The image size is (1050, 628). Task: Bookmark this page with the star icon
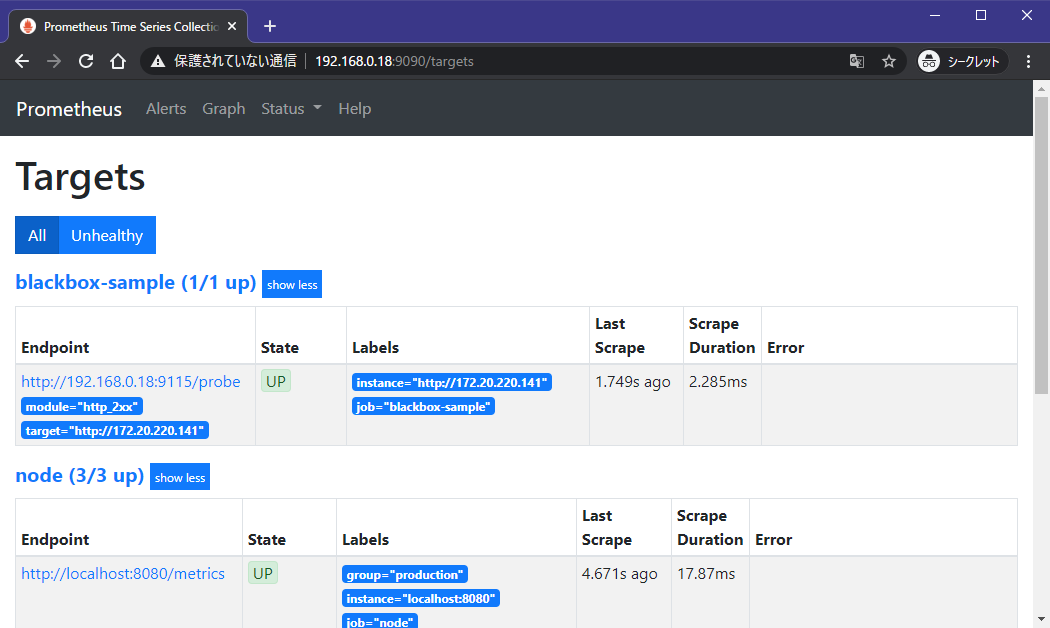889,62
